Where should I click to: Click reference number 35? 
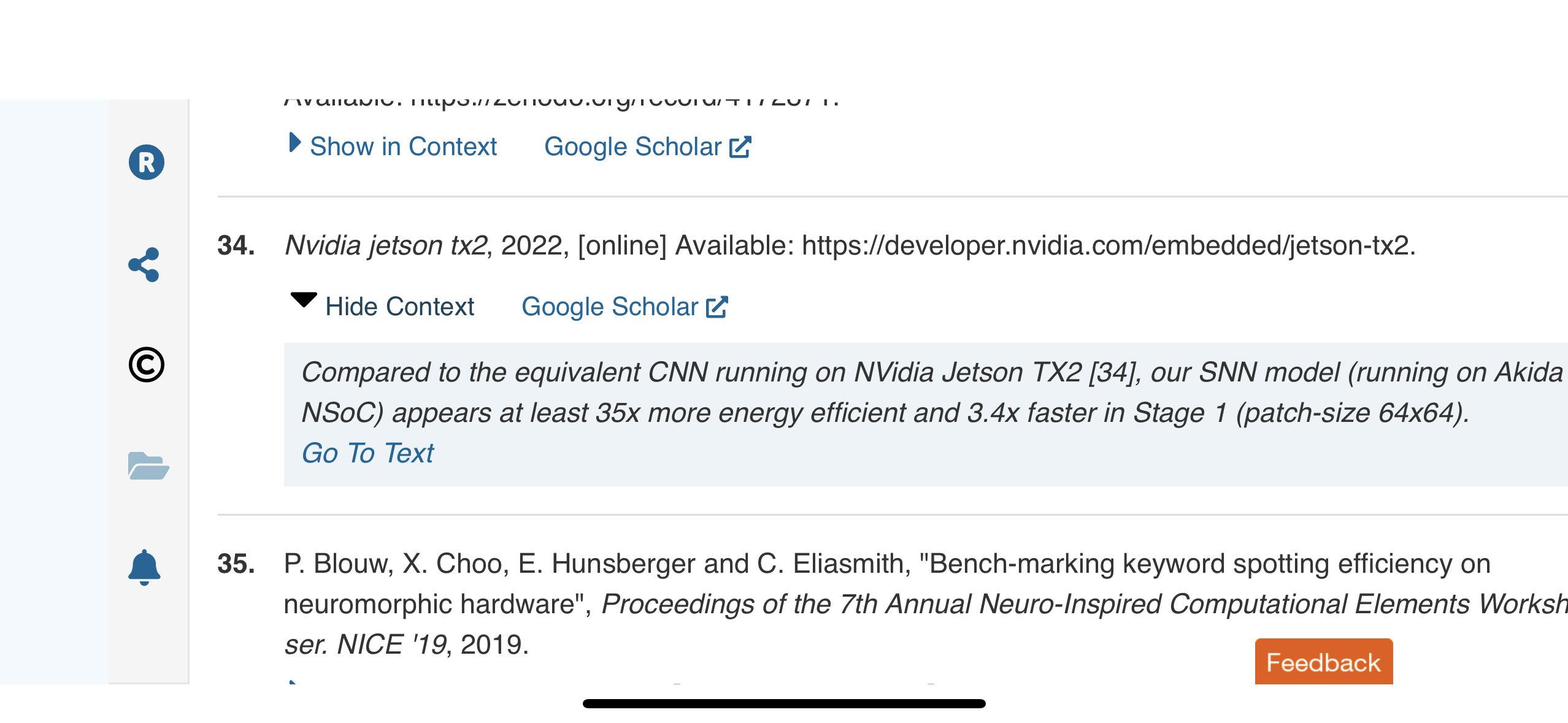point(236,564)
